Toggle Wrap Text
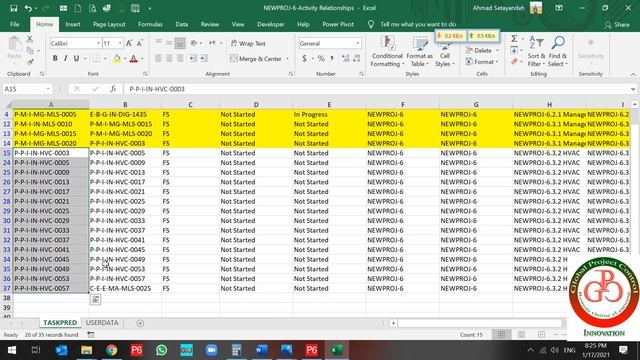This screenshot has width=640, height=360. [x=248, y=43]
